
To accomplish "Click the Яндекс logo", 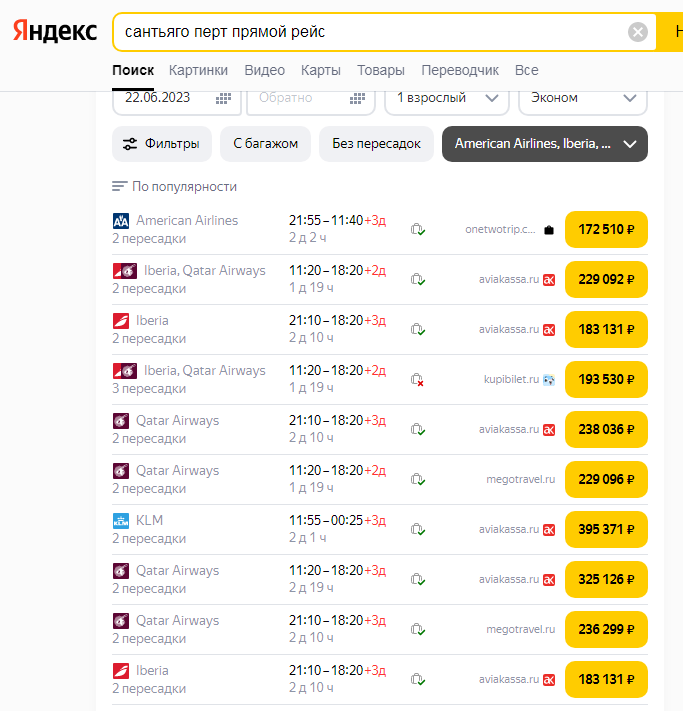I will [55, 31].
